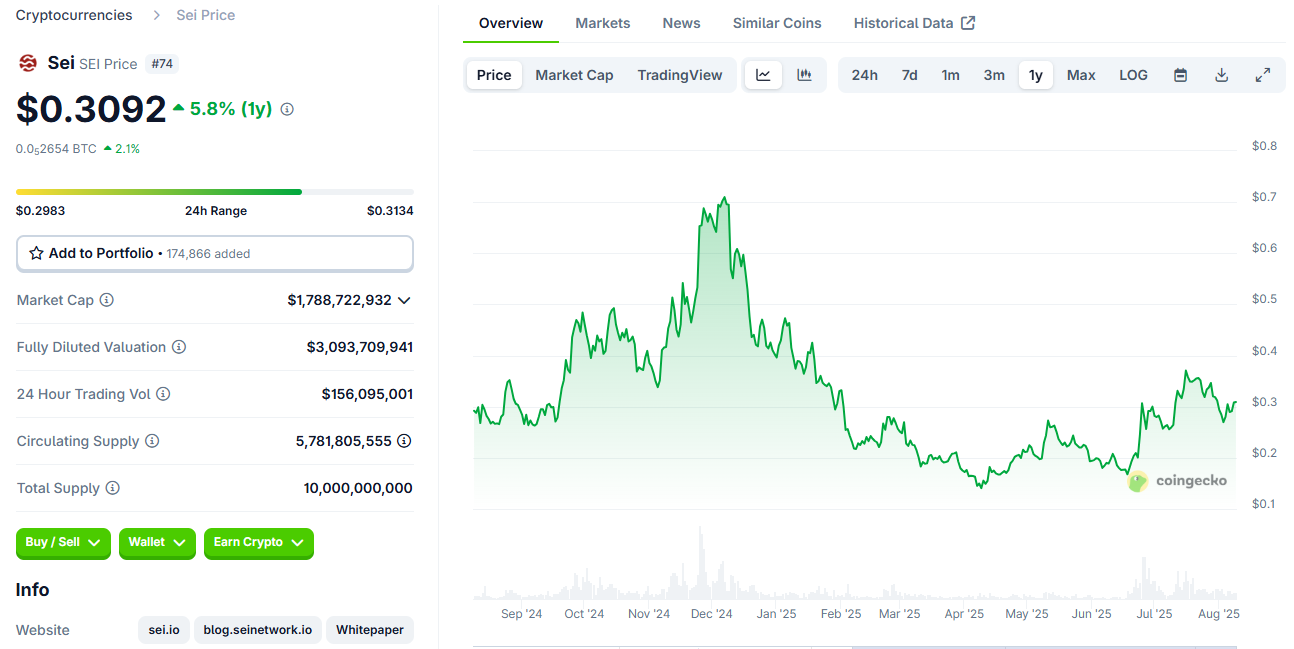Switch chart to TradingView mode

[x=680, y=75]
